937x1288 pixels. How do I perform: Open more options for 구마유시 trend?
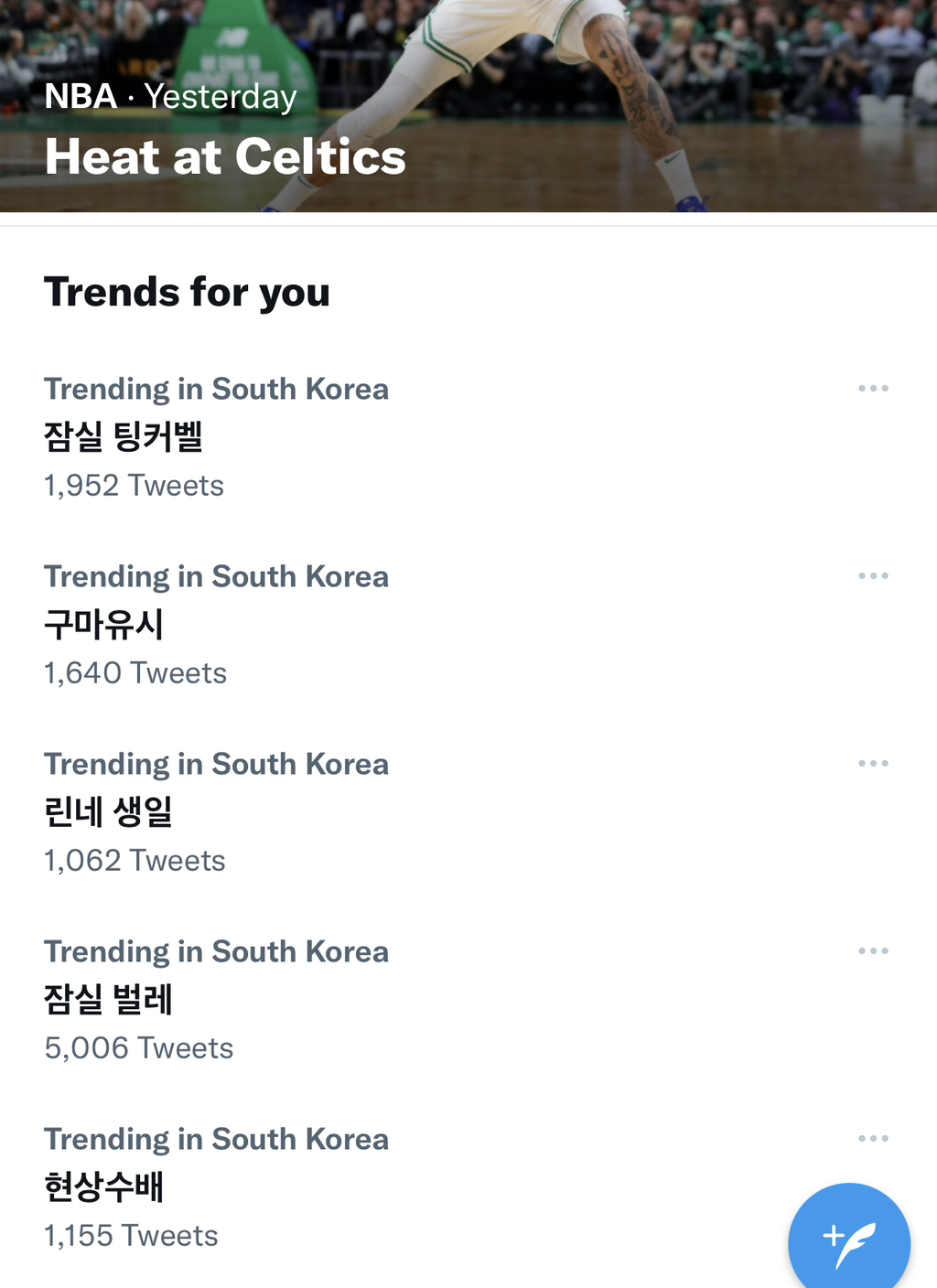[873, 576]
